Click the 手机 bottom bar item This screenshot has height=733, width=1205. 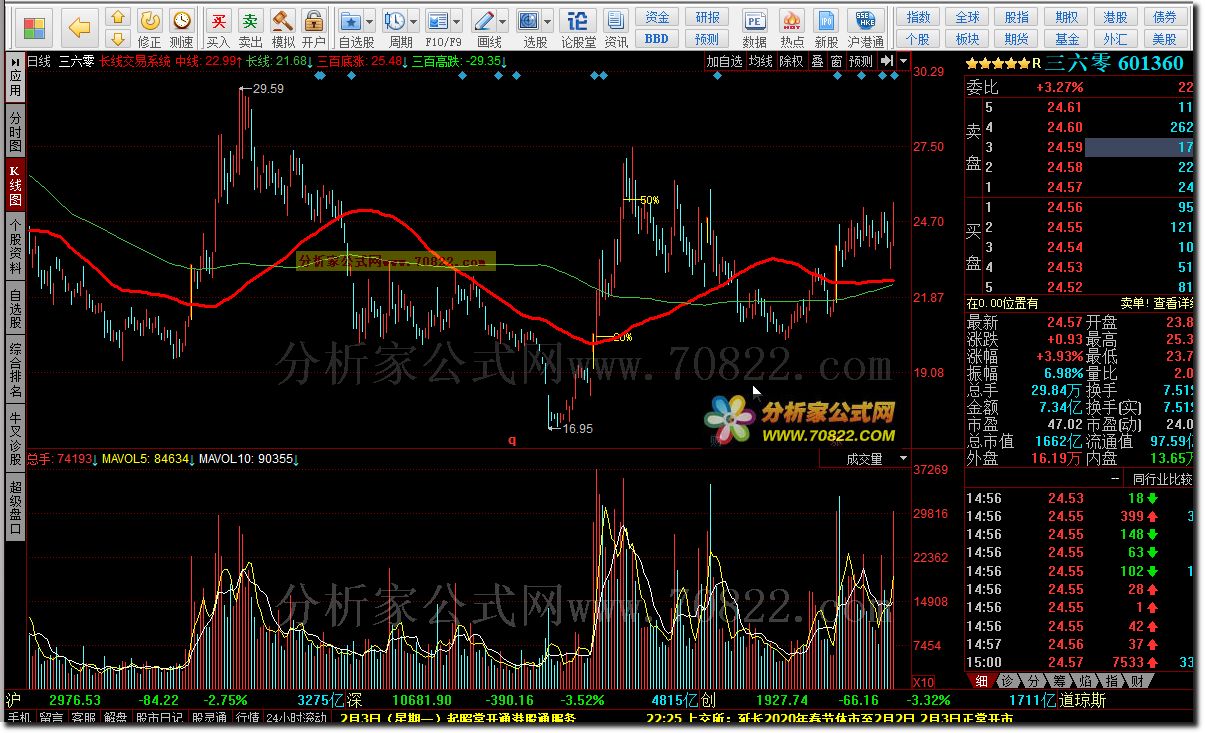(x=21, y=718)
